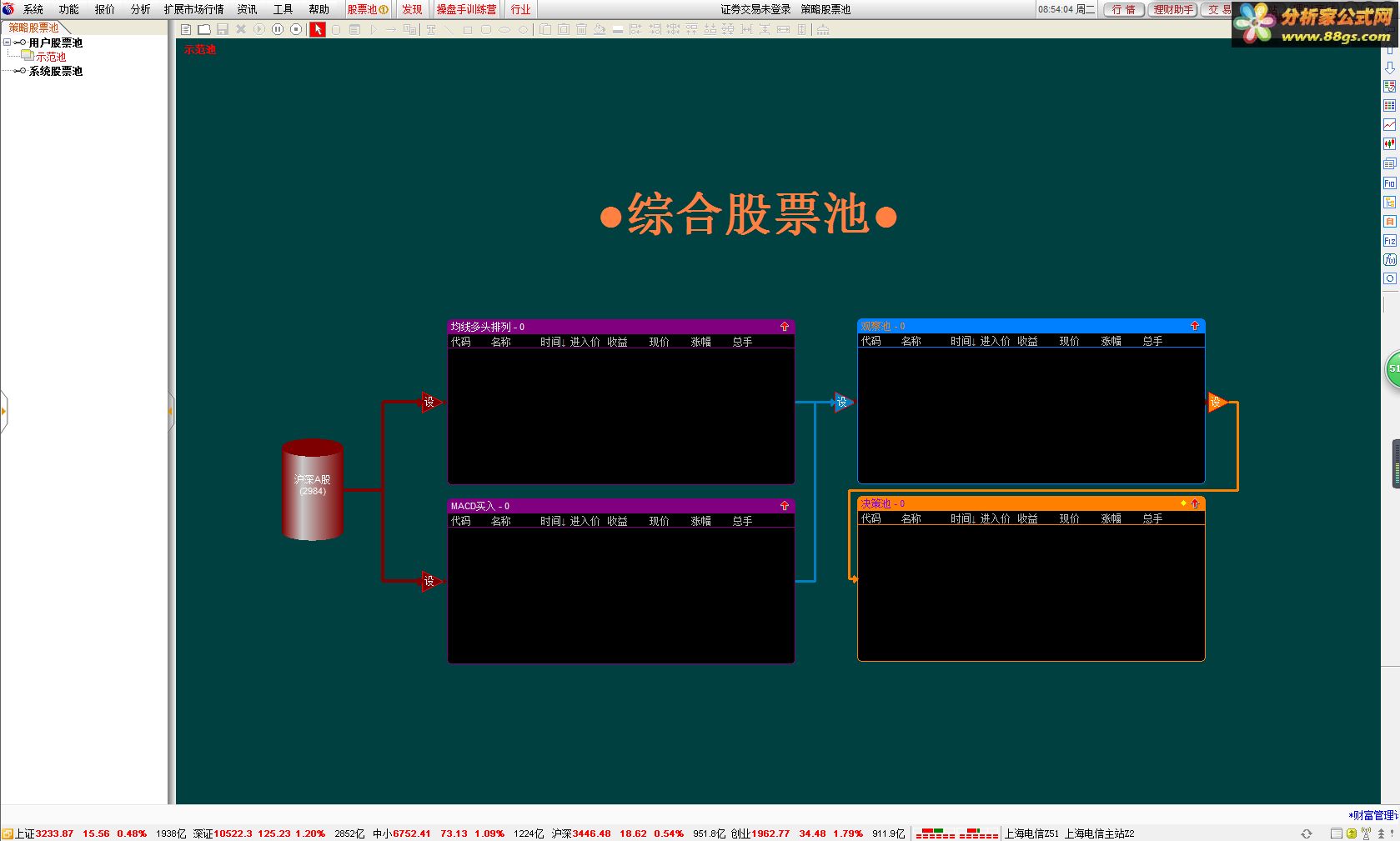The width and height of the screenshot is (1400, 841).
Task: Click the open folder toolbar icon
Action: point(204,29)
